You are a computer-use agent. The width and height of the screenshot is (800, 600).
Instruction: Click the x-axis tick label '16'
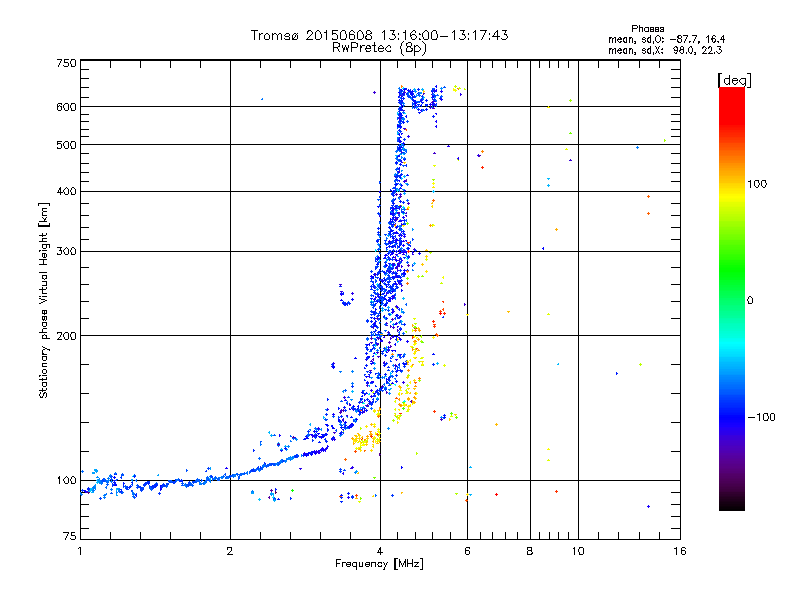tap(680, 551)
